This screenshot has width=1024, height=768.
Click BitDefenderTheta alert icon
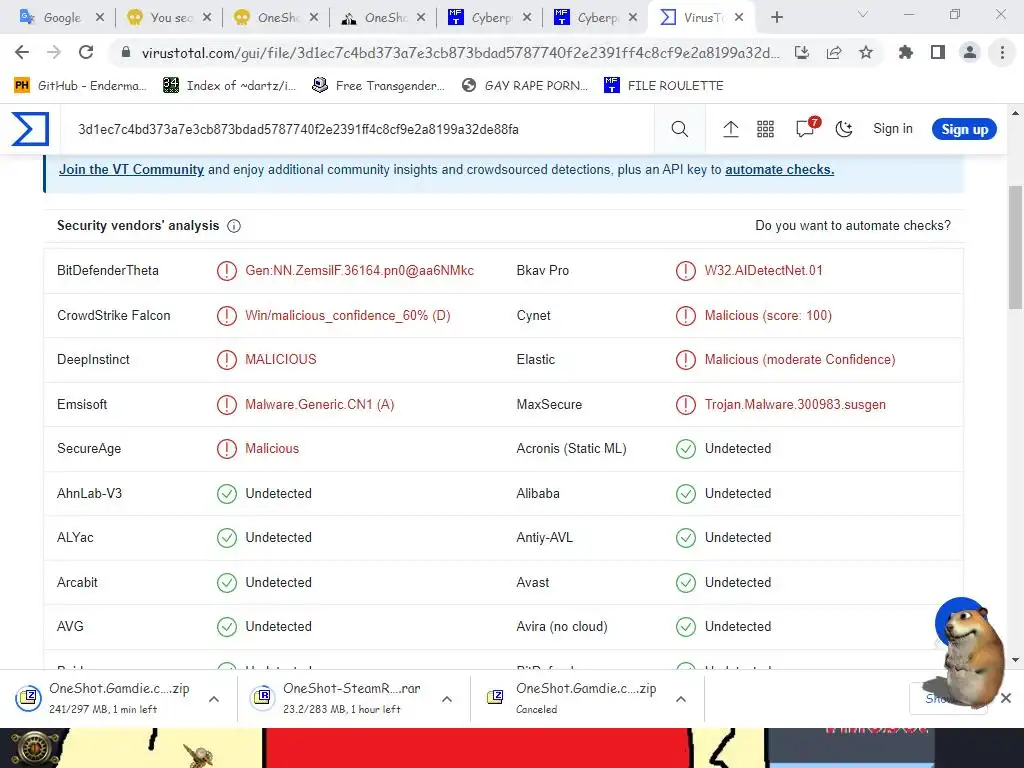point(227,270)
